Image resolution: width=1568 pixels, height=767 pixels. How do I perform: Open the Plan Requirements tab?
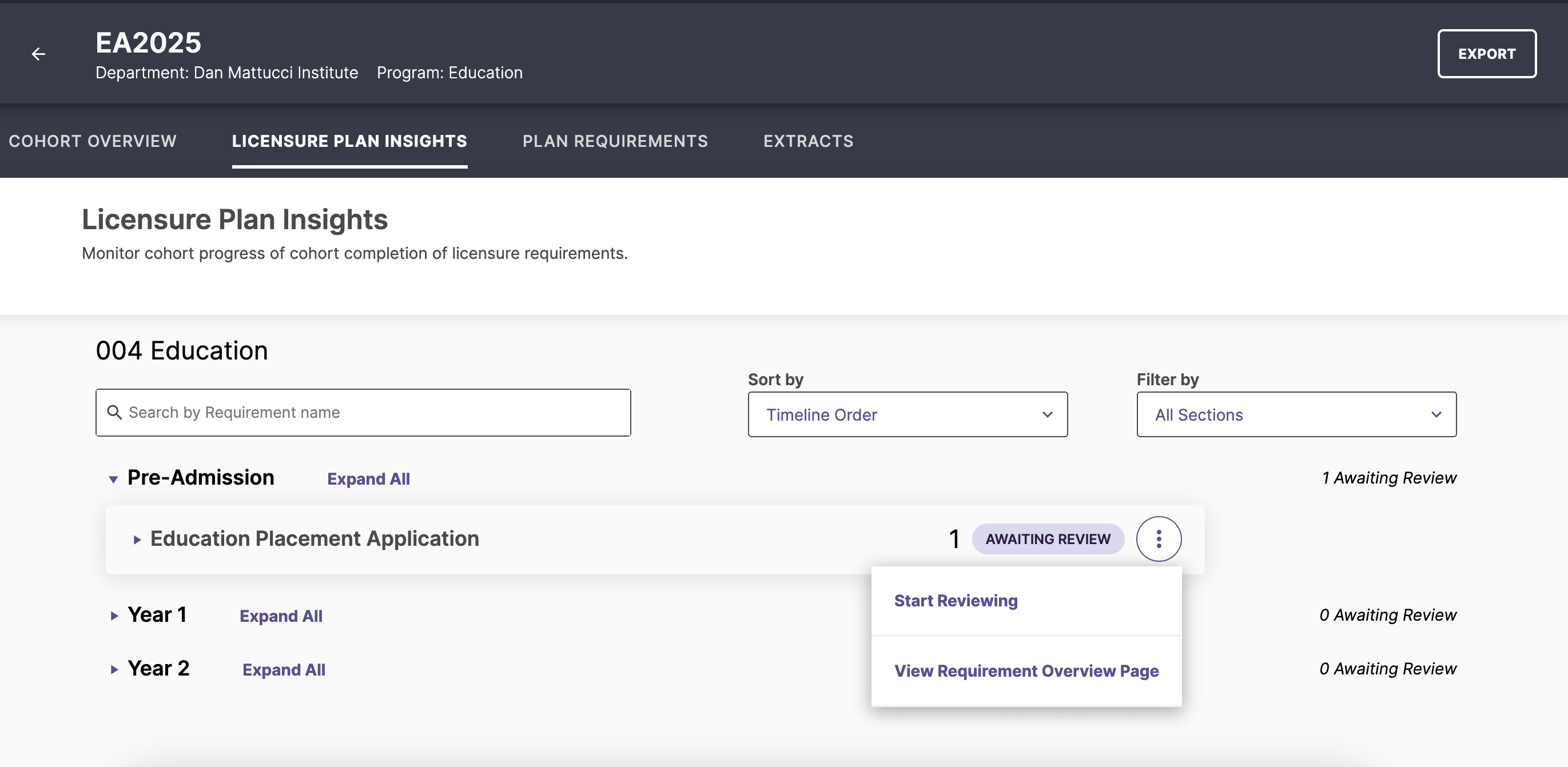pos(615,141)
